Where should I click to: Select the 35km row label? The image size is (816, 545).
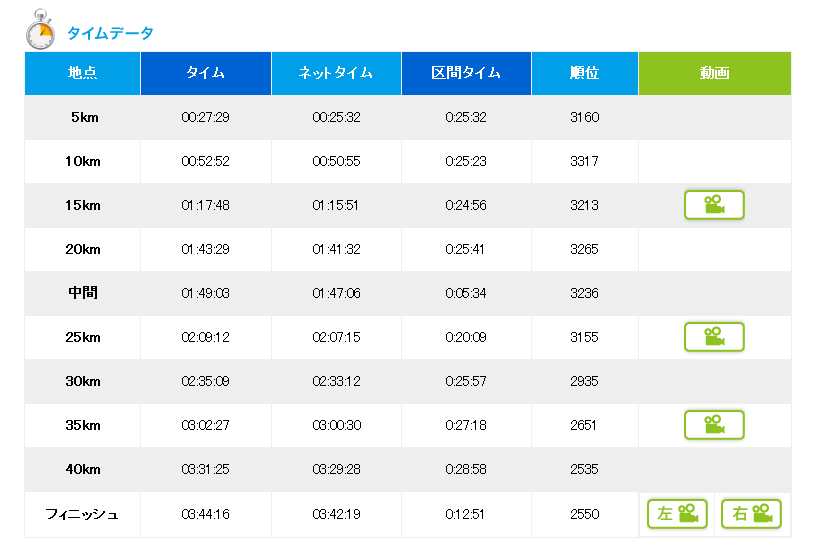[x=83, y=425]
